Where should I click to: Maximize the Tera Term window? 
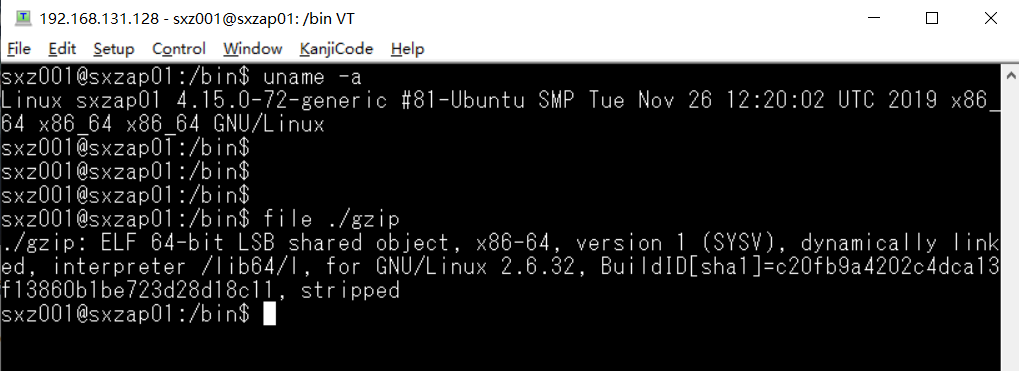tap(932, 18)
